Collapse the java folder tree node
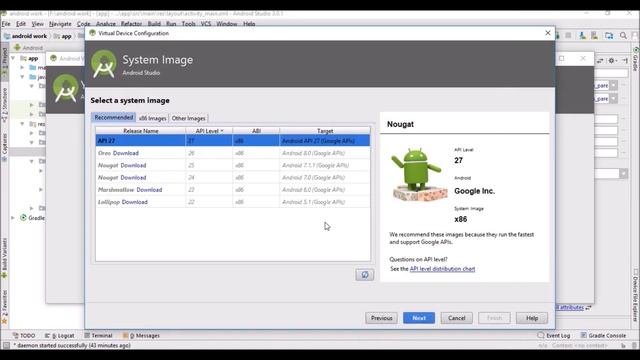This screenshot has height=360, width=640. [x=22, y=77]
